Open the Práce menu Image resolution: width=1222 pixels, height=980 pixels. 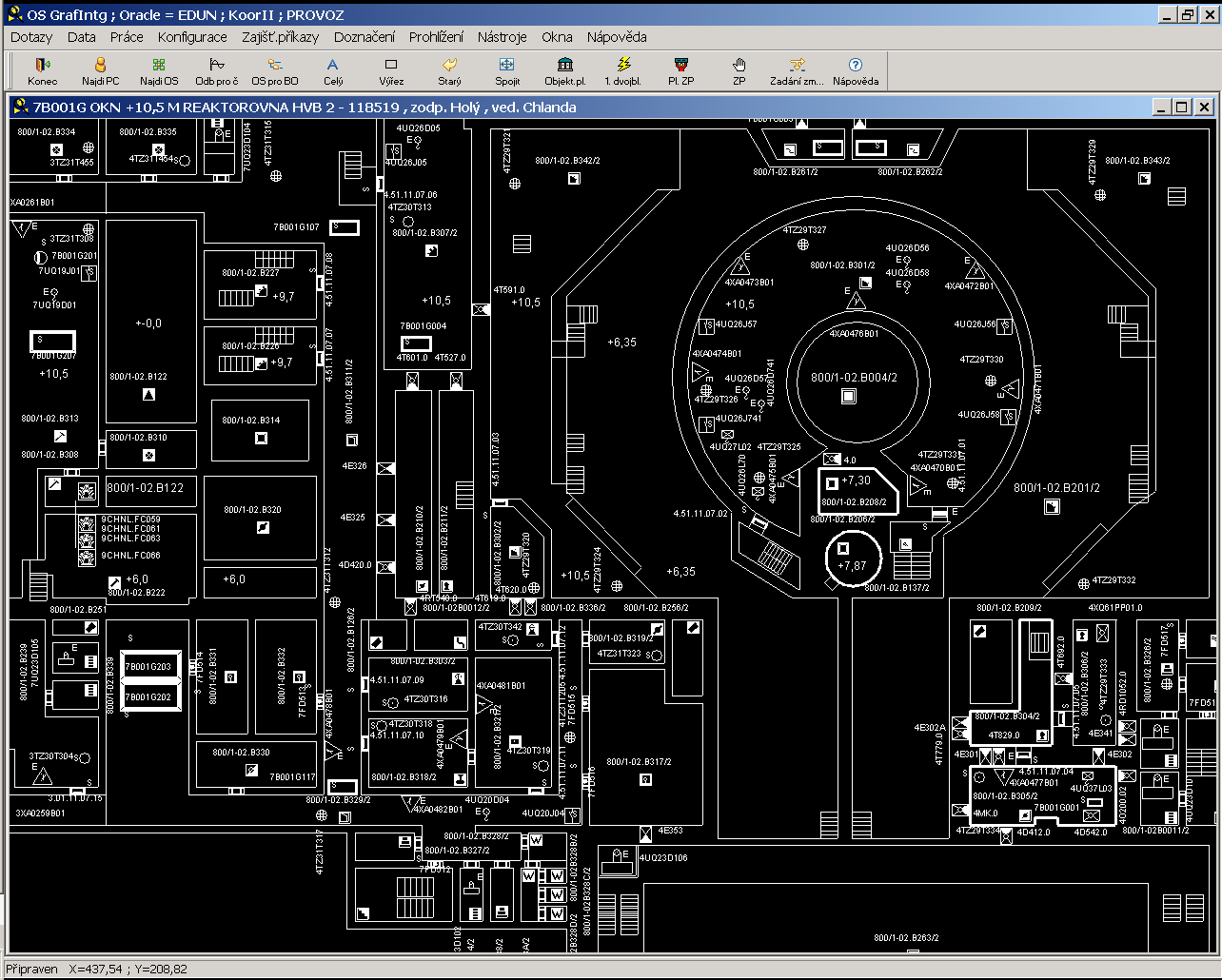click(x=127, y=37)
